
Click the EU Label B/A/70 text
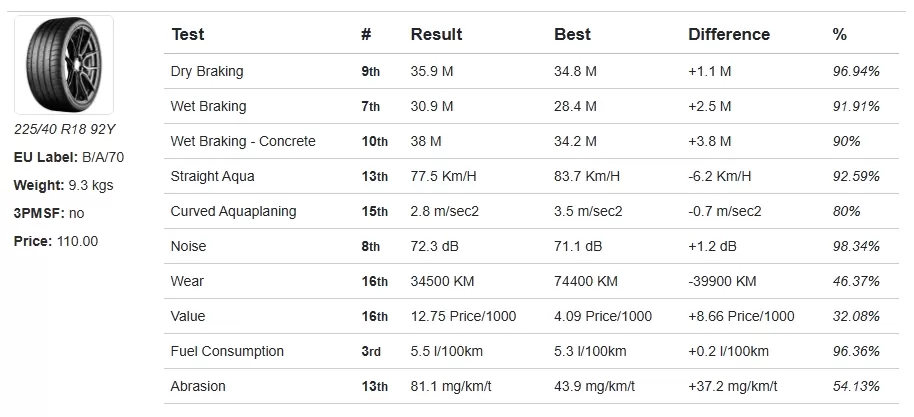[x=69, y=157]
